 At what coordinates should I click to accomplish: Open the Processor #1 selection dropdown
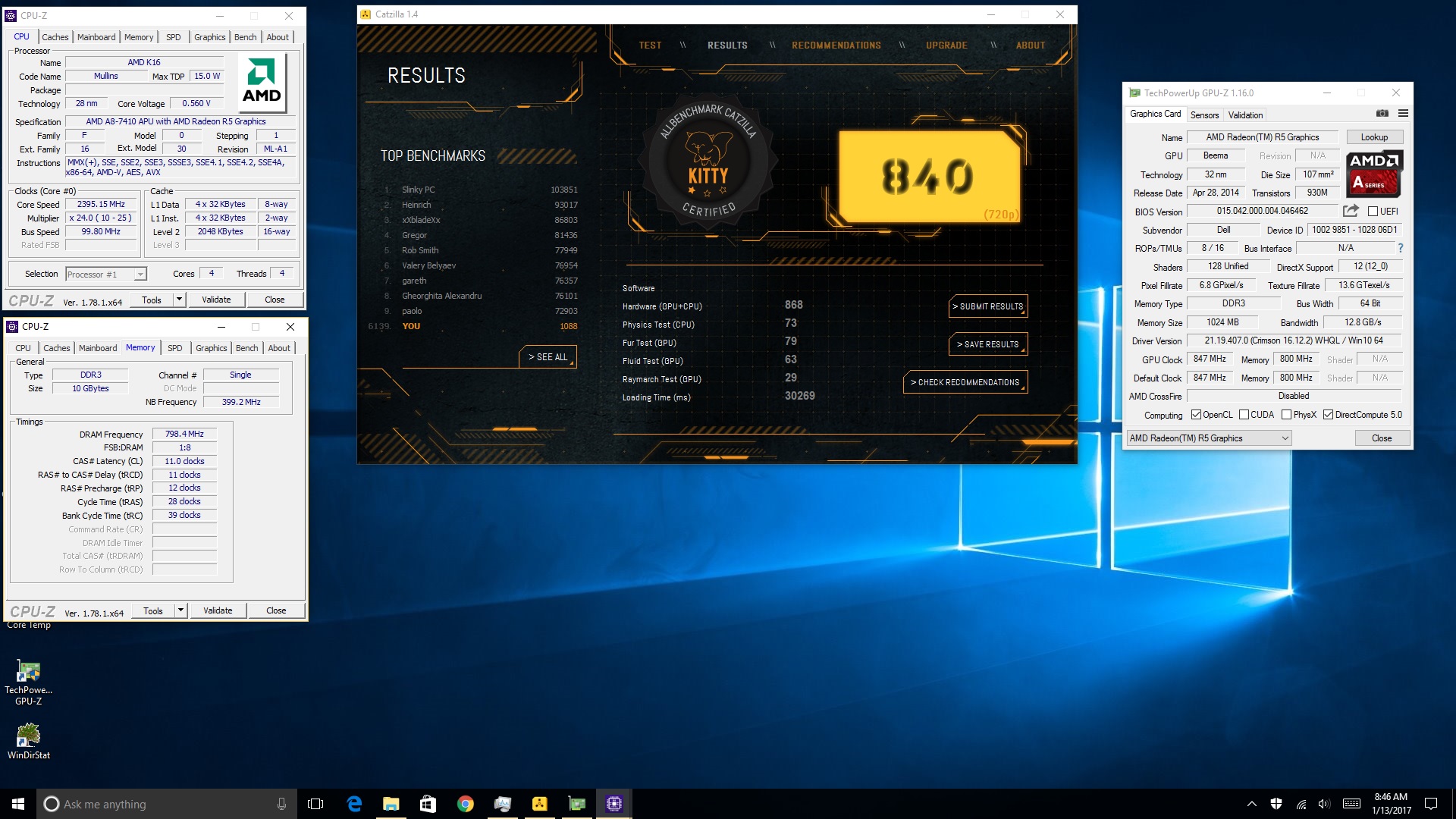[106, 275]
